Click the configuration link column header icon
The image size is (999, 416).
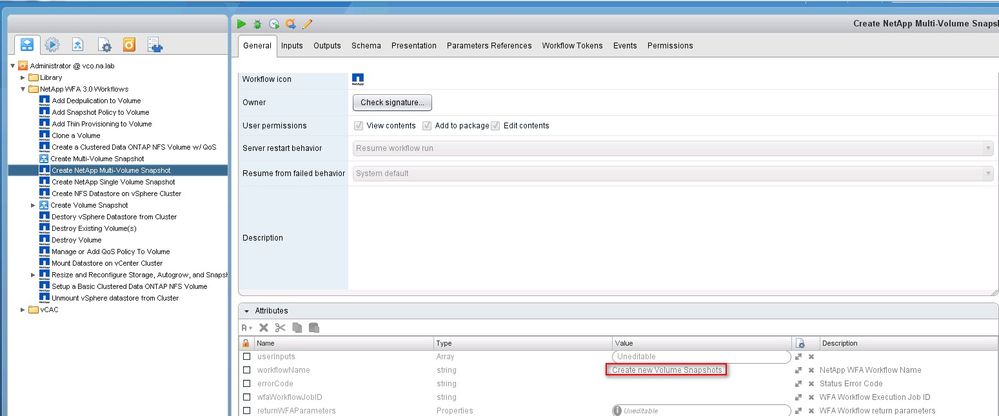click(x=800, y=343)
